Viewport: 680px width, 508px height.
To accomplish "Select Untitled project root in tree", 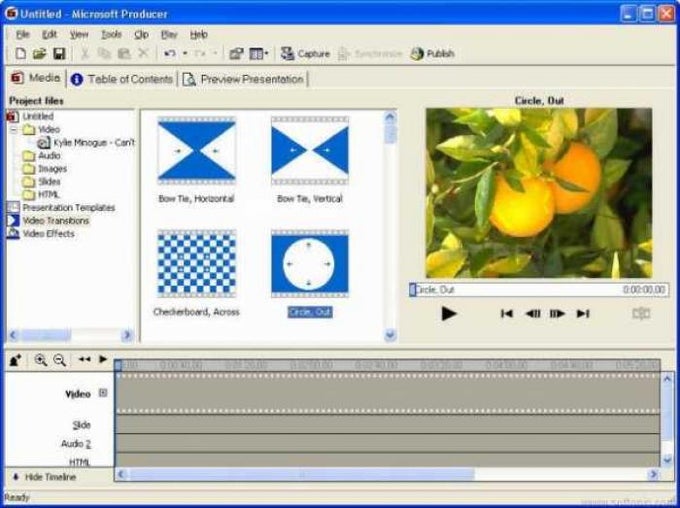I will (x=38, y=116).
